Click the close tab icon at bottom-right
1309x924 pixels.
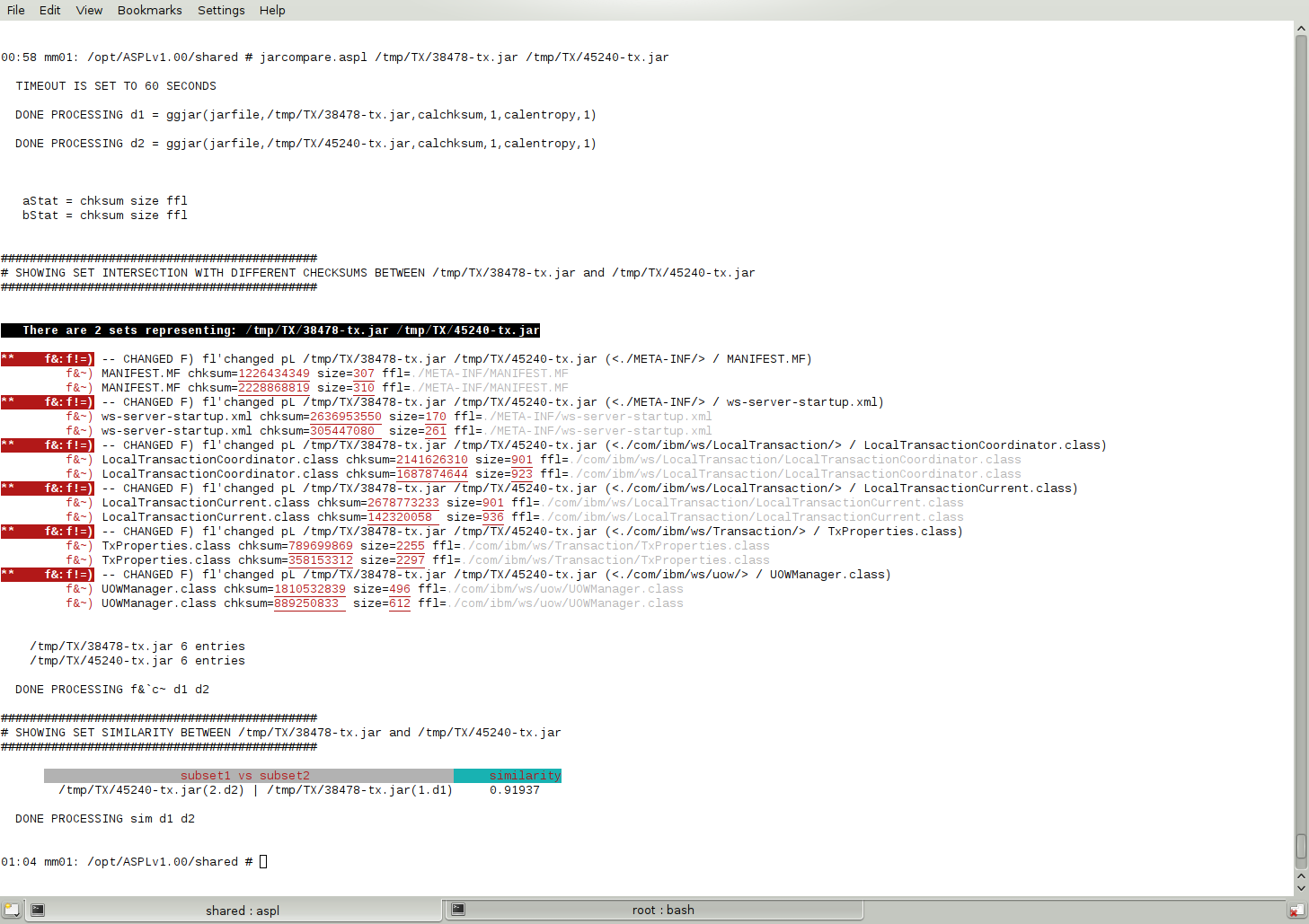click(x=1296, y=911)
